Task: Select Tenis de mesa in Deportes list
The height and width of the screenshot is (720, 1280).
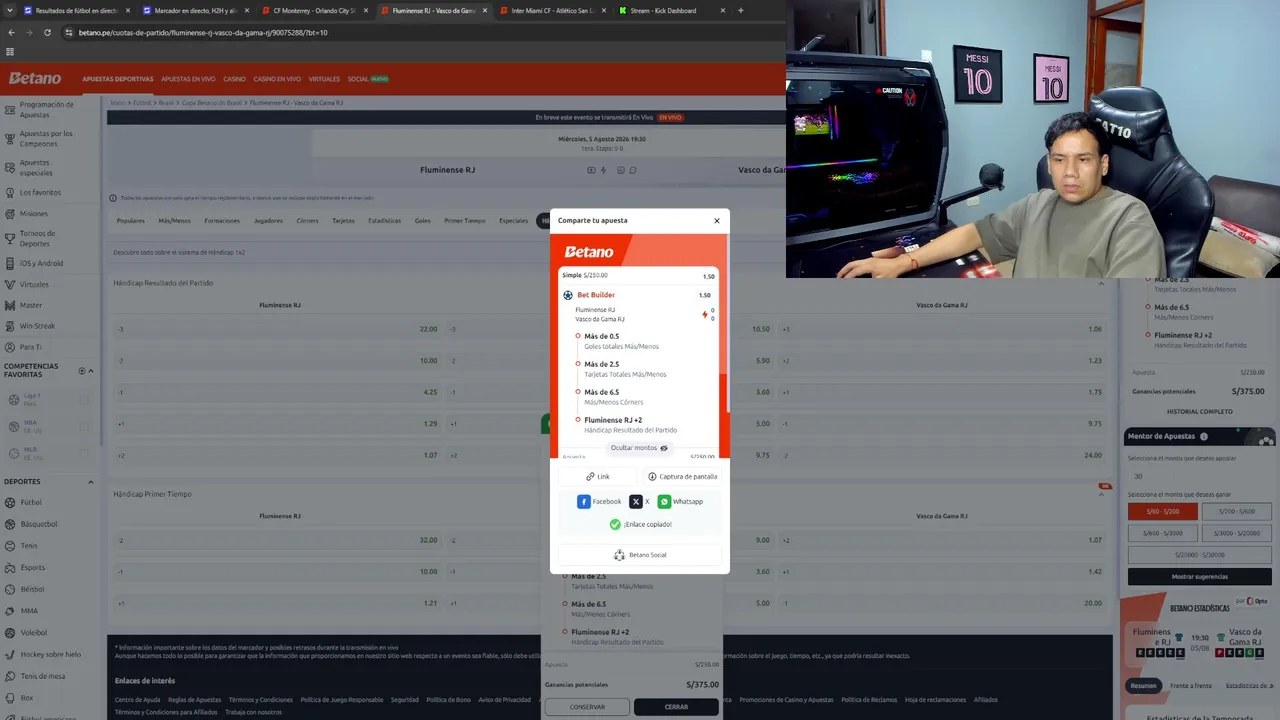Action: click(x=43, y=676)
